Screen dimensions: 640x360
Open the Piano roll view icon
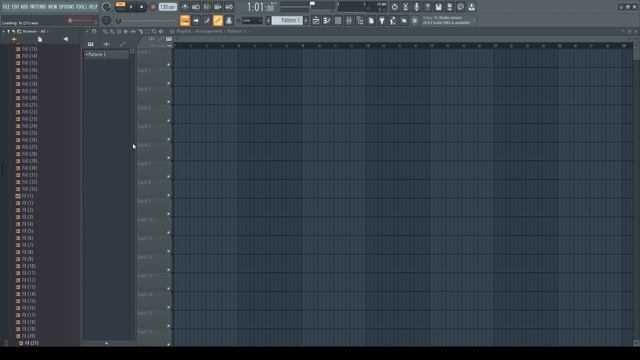[x=327, y=20]
